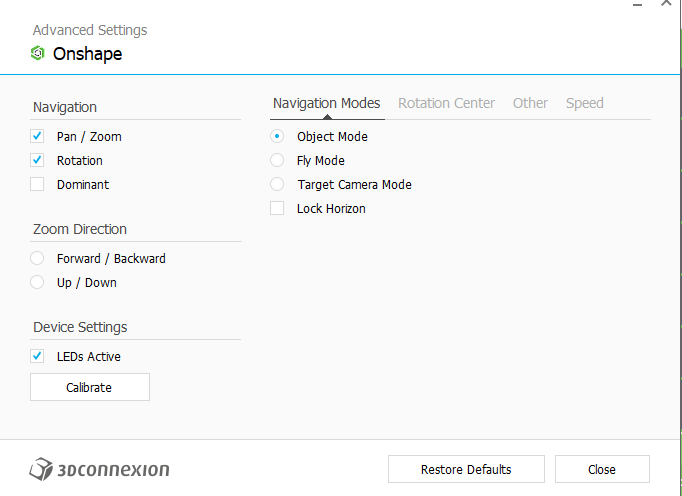Select Forward / Backward zoom direction
The height and width of the screenshot is (496, 682).
[37, 258]
